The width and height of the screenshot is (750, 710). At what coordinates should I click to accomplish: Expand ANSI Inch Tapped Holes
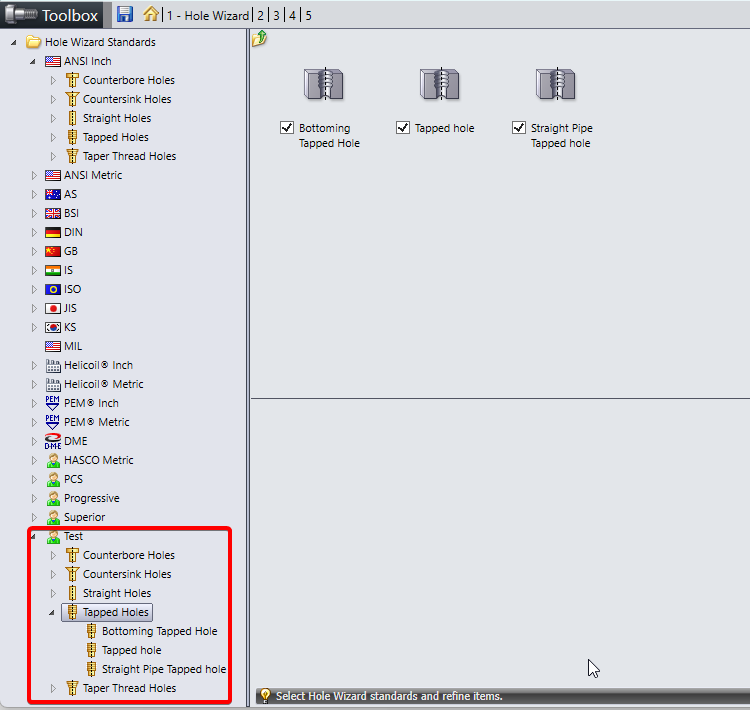click(53, 137)
